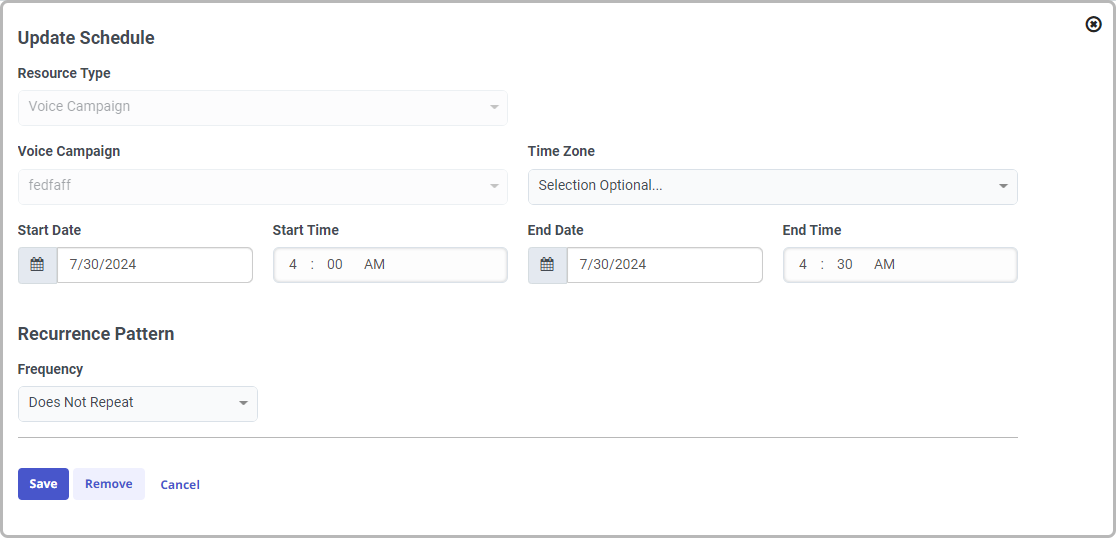The width and height of the screenshot is (1116, 538).
Task: Open the Voice Campaign fedfaff dropdown
Action: (263, 186)
